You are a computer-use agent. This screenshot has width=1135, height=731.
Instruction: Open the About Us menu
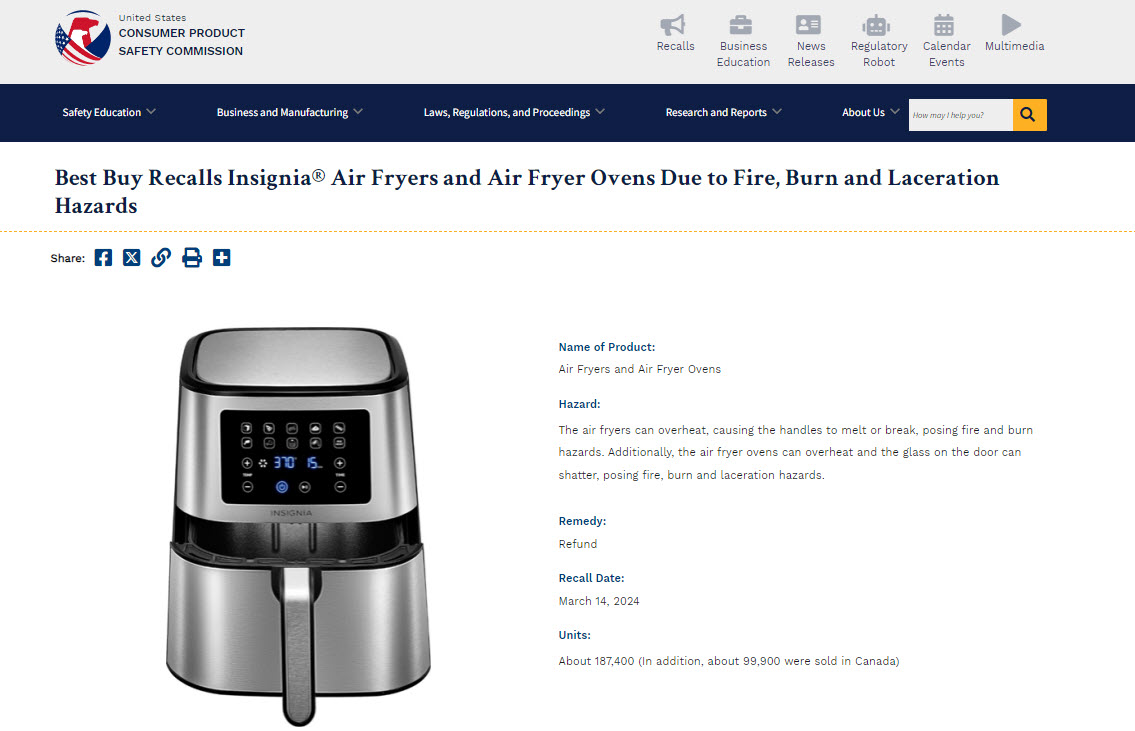[871, 112]
